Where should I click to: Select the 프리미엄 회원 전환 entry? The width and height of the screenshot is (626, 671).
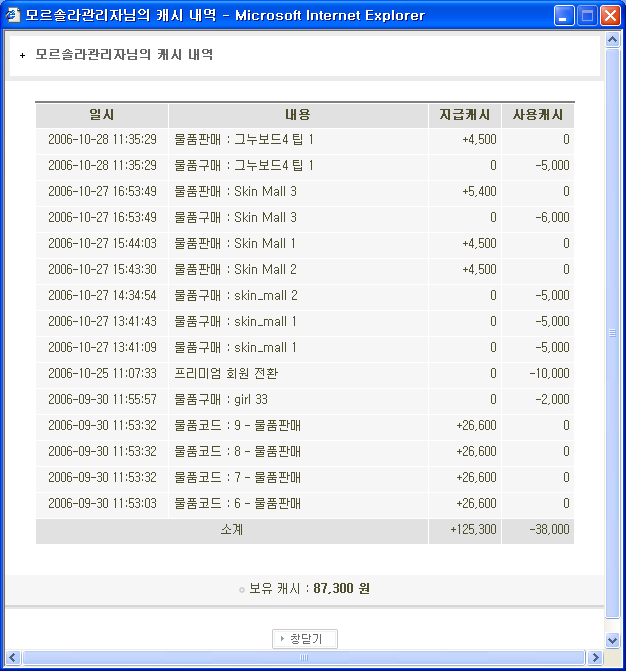click(226, 373)
